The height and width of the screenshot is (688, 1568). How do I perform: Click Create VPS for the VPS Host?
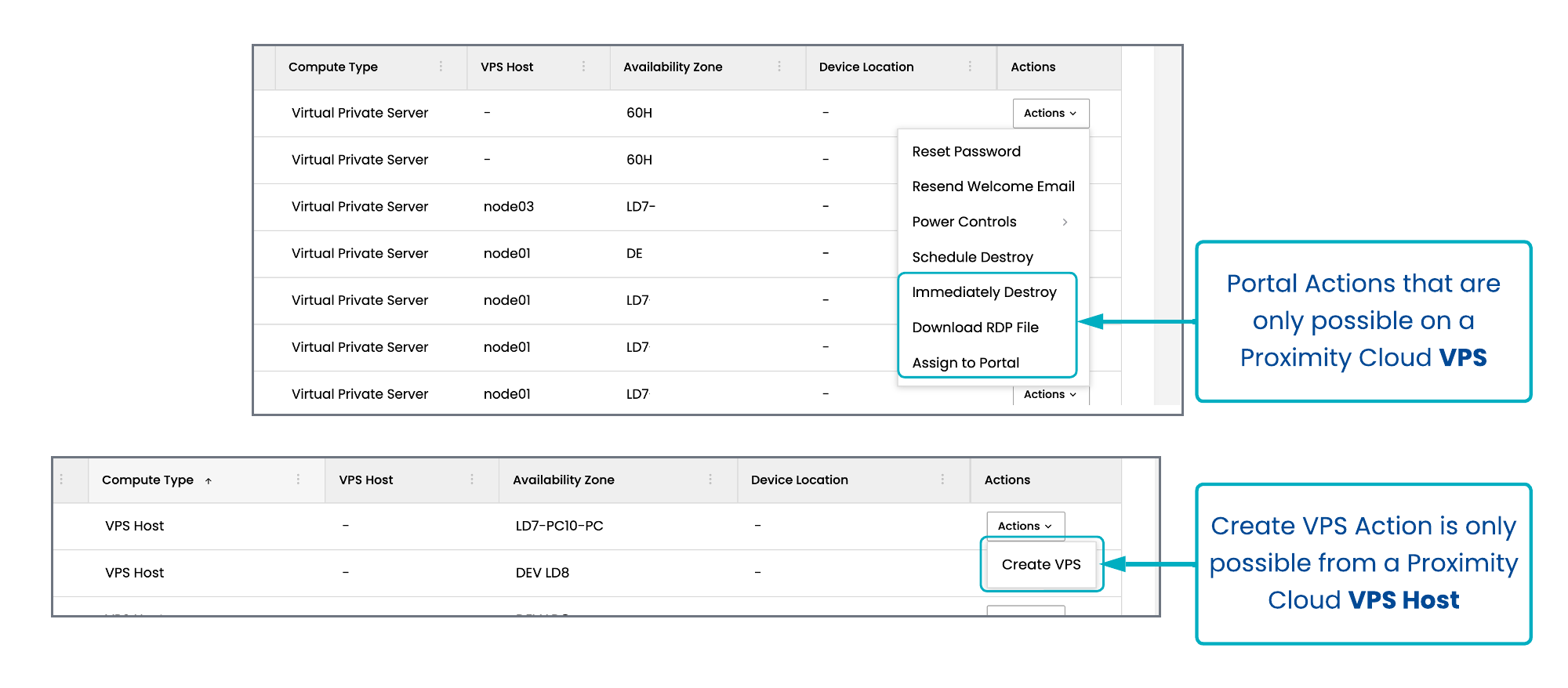1040,564
